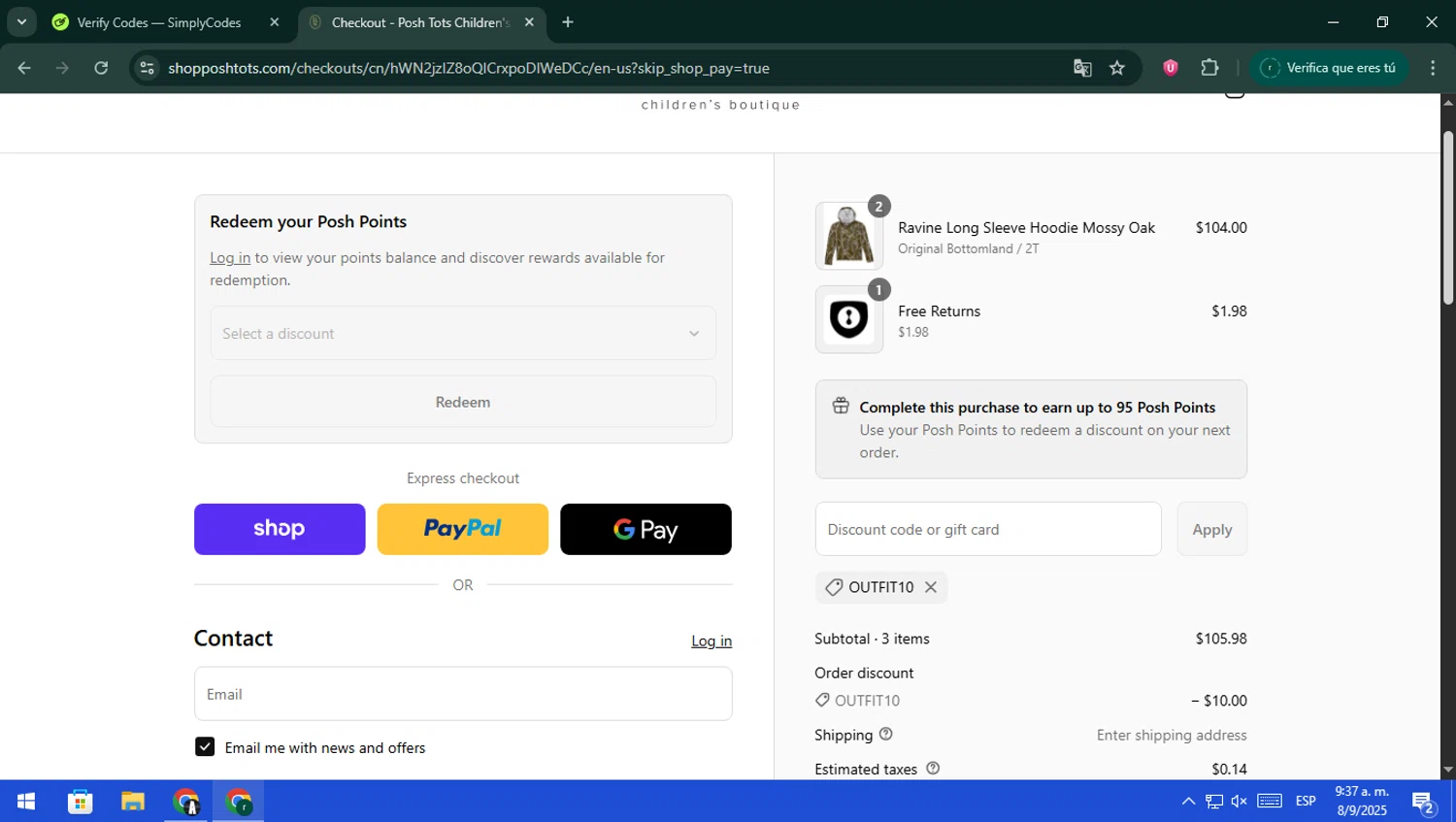This screenshot has width=1456, height=822.
Task: Click the '– $10.00' order discount value
Action: (1219, 701)
